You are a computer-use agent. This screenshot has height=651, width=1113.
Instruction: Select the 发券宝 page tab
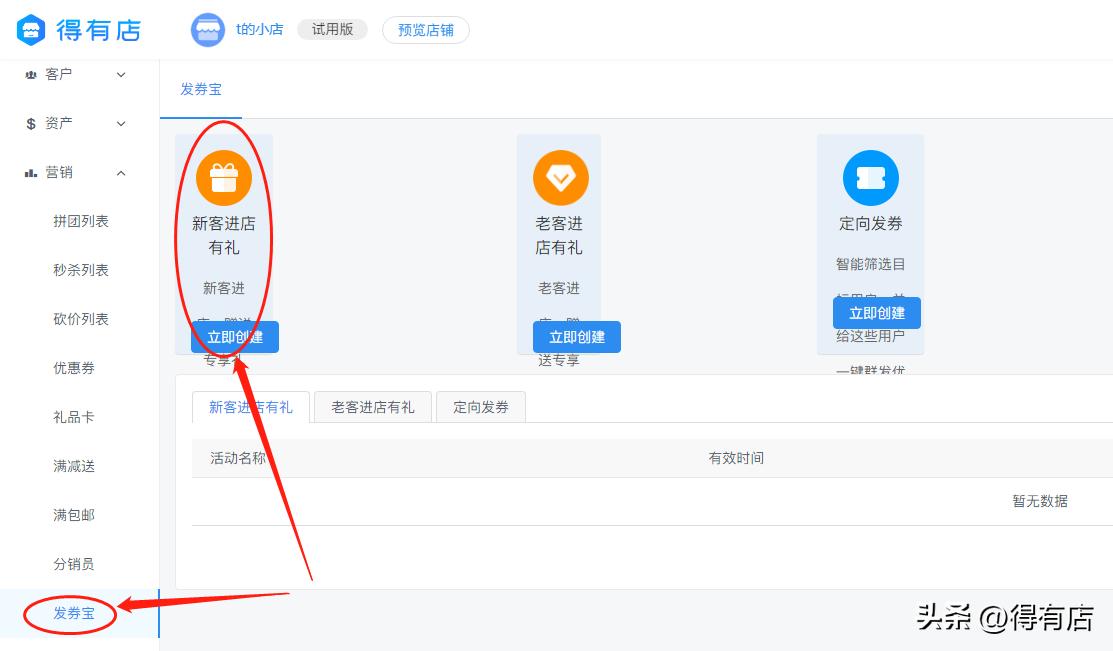[200, 88]
